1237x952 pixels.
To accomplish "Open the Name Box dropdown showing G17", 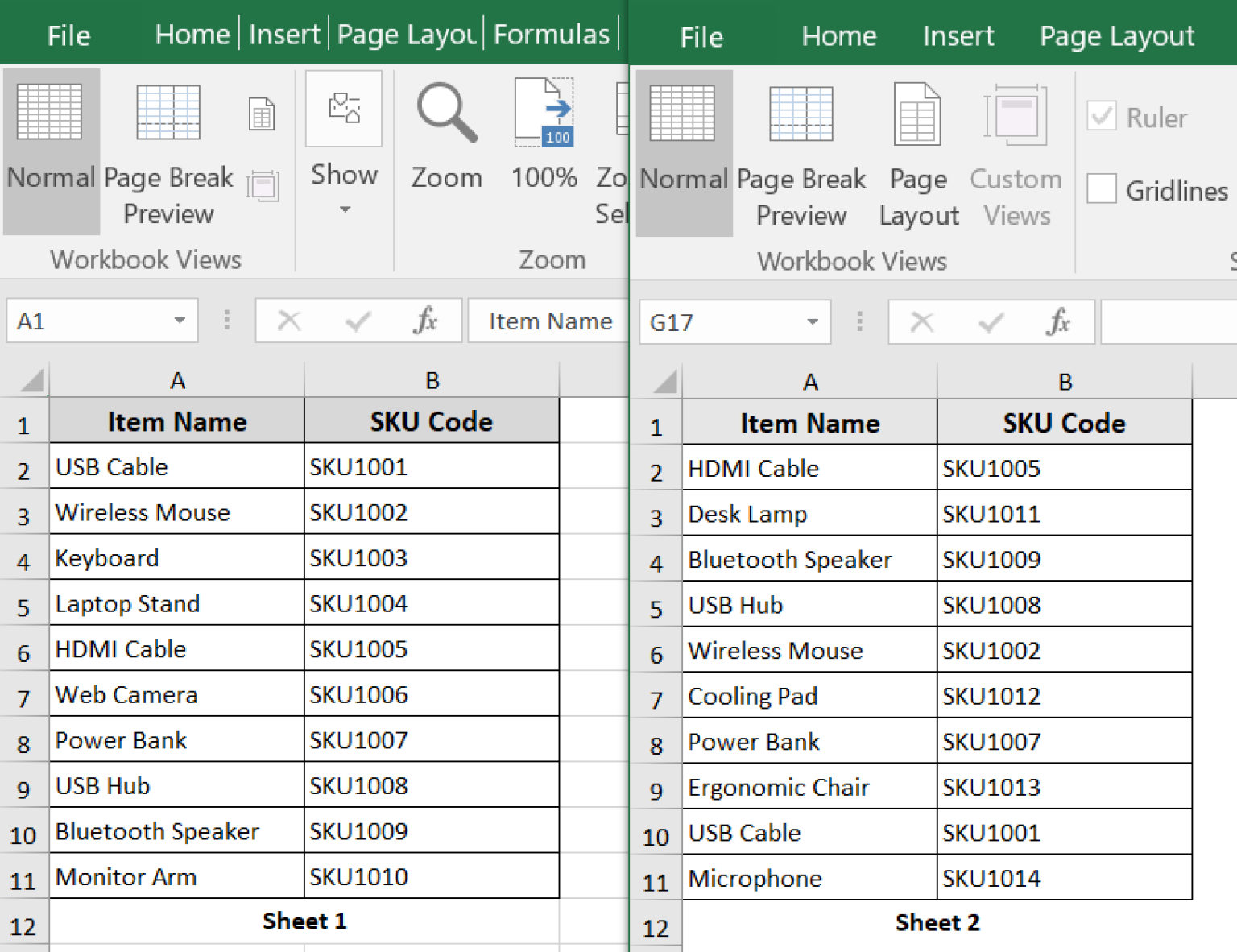I will pos(812,321).
